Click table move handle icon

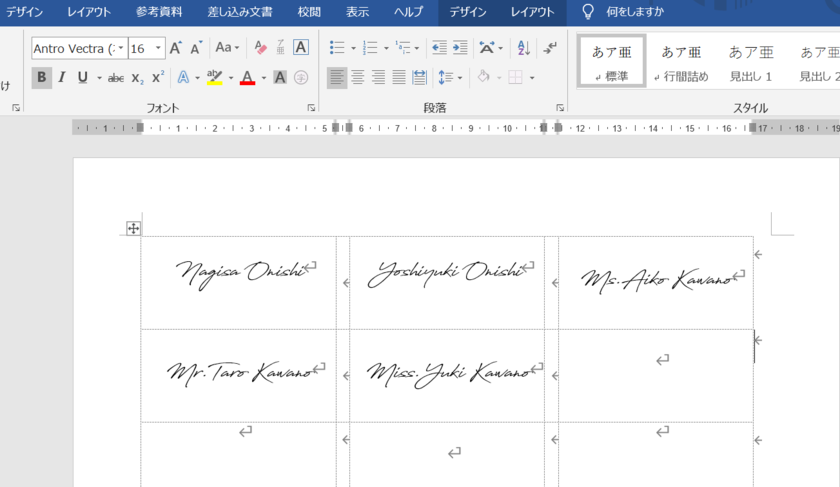133,229
